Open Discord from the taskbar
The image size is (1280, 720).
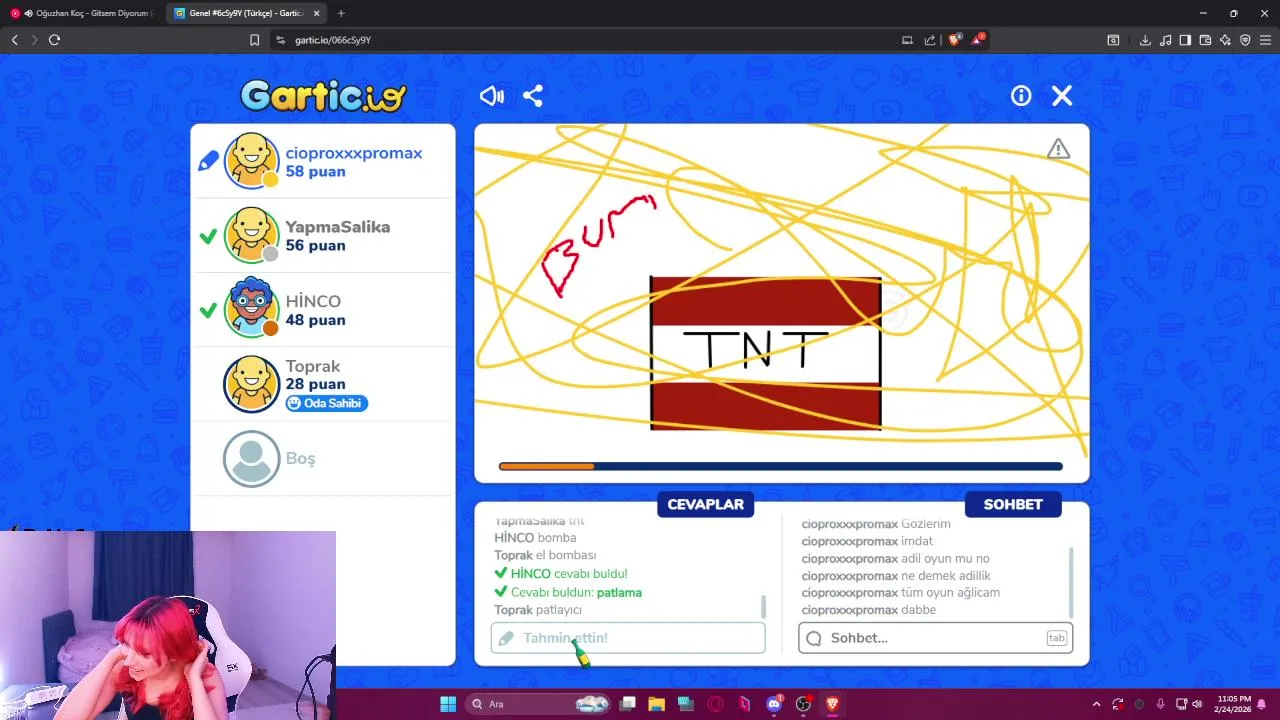click(774, 704)
